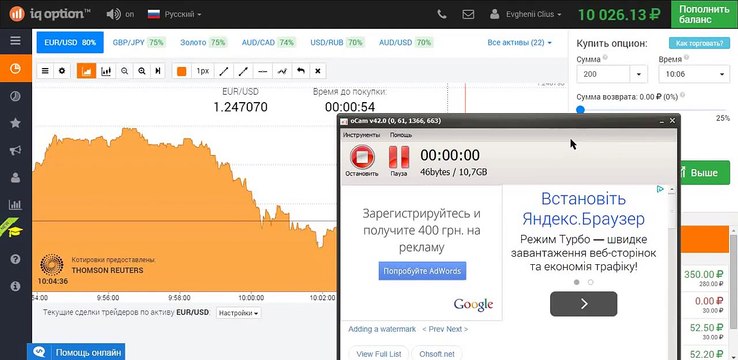Viewport: 738px width, 360px height.
Task: Select the AUD/USD 70% asset tab
Action: [406, 42]
